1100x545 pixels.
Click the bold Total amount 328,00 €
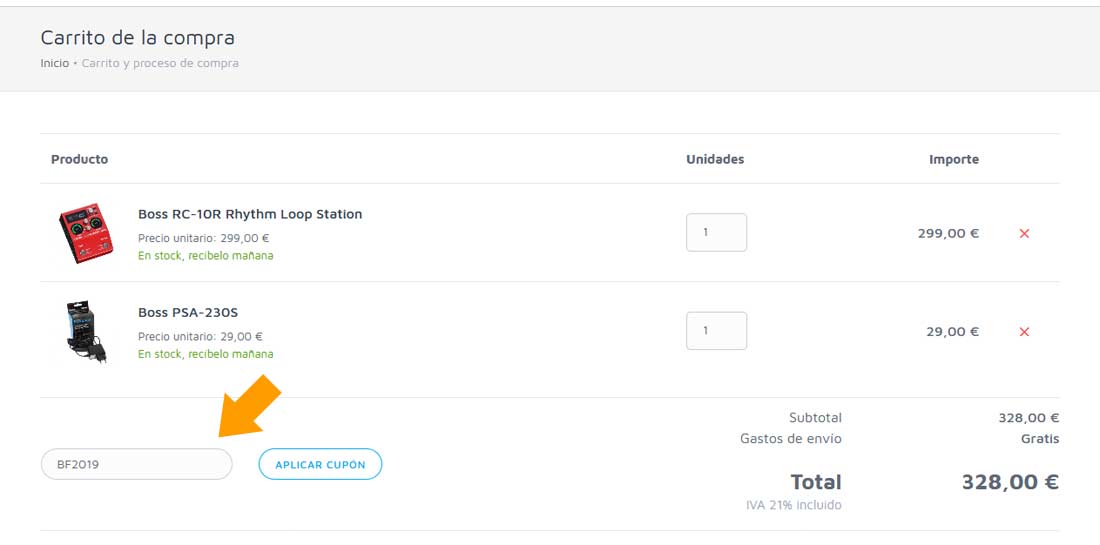click(x=1010, y=482)
